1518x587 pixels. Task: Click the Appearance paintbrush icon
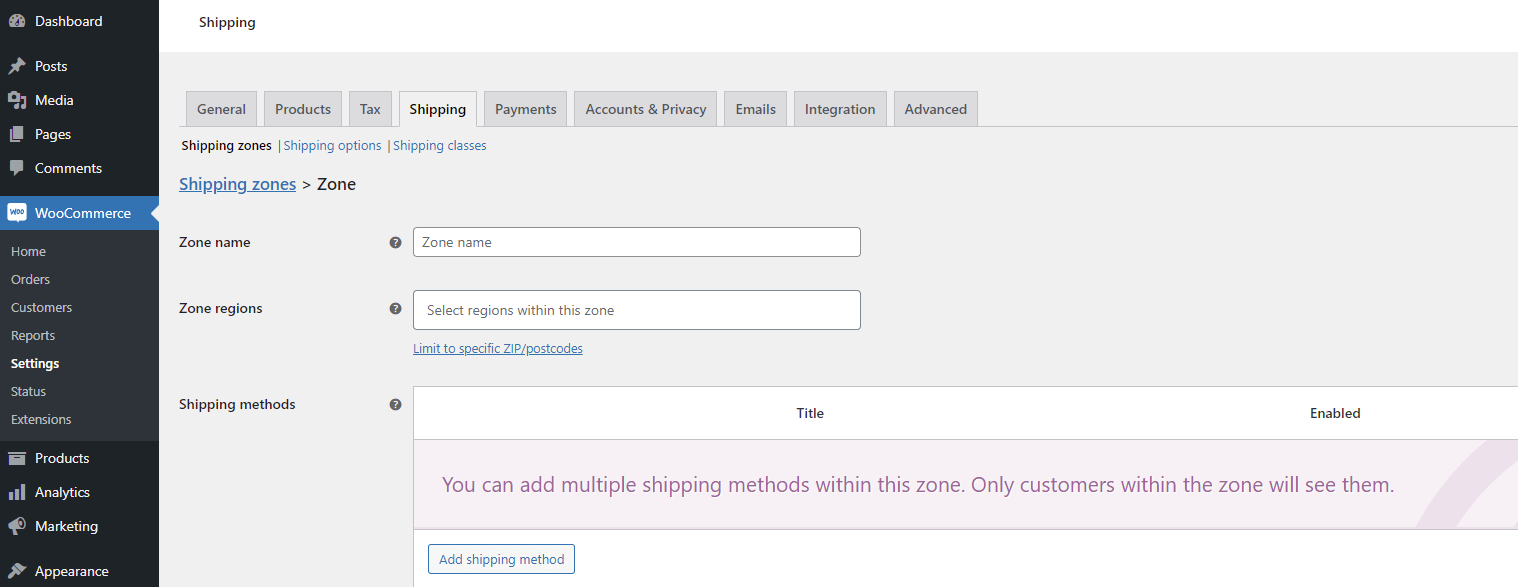17,571
